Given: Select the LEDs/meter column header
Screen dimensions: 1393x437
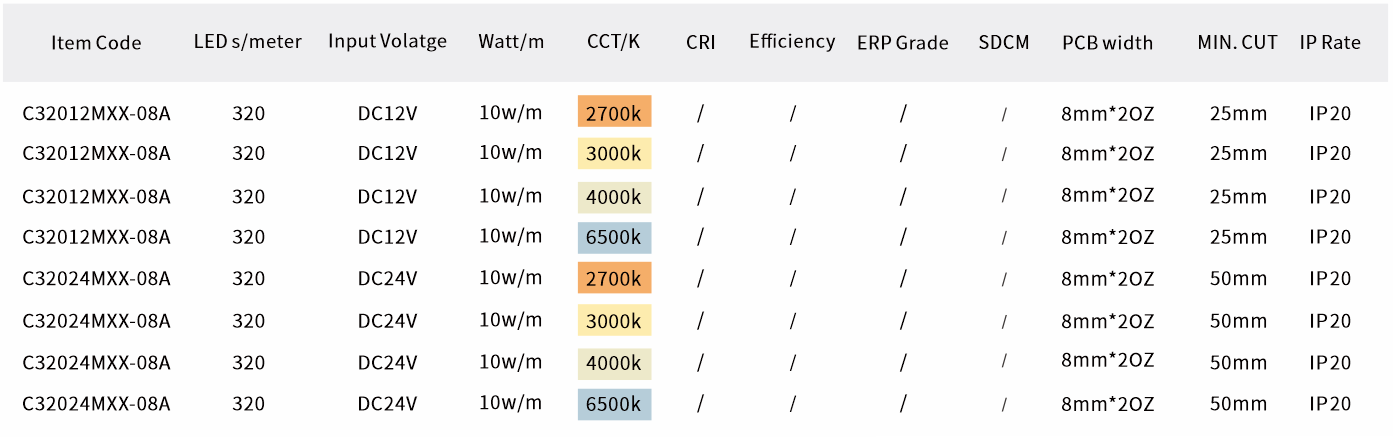Looking at the screenshot, I should pyautogui.click(x=248, y=42).
